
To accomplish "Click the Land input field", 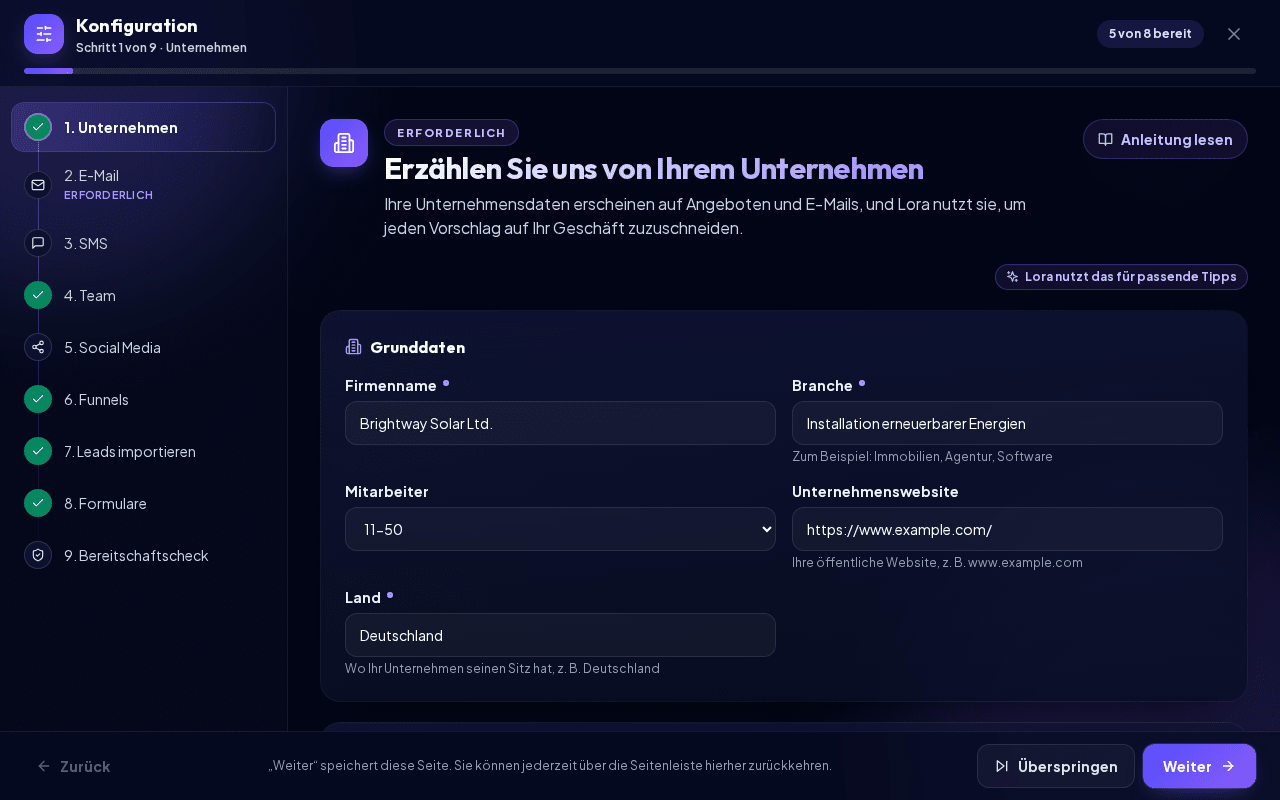I will tap(560, 635).
